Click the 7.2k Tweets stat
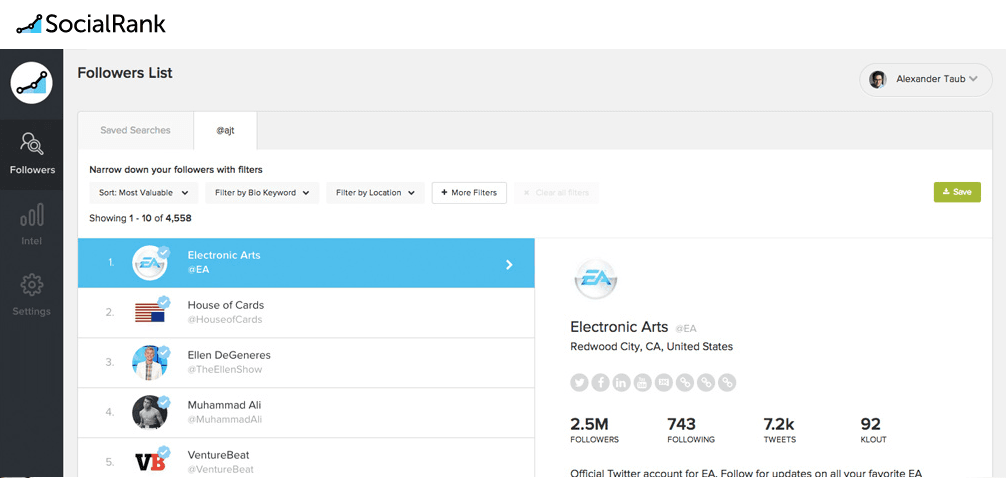Viewport: 1007px width, 478px height. (x=780, y=430)
